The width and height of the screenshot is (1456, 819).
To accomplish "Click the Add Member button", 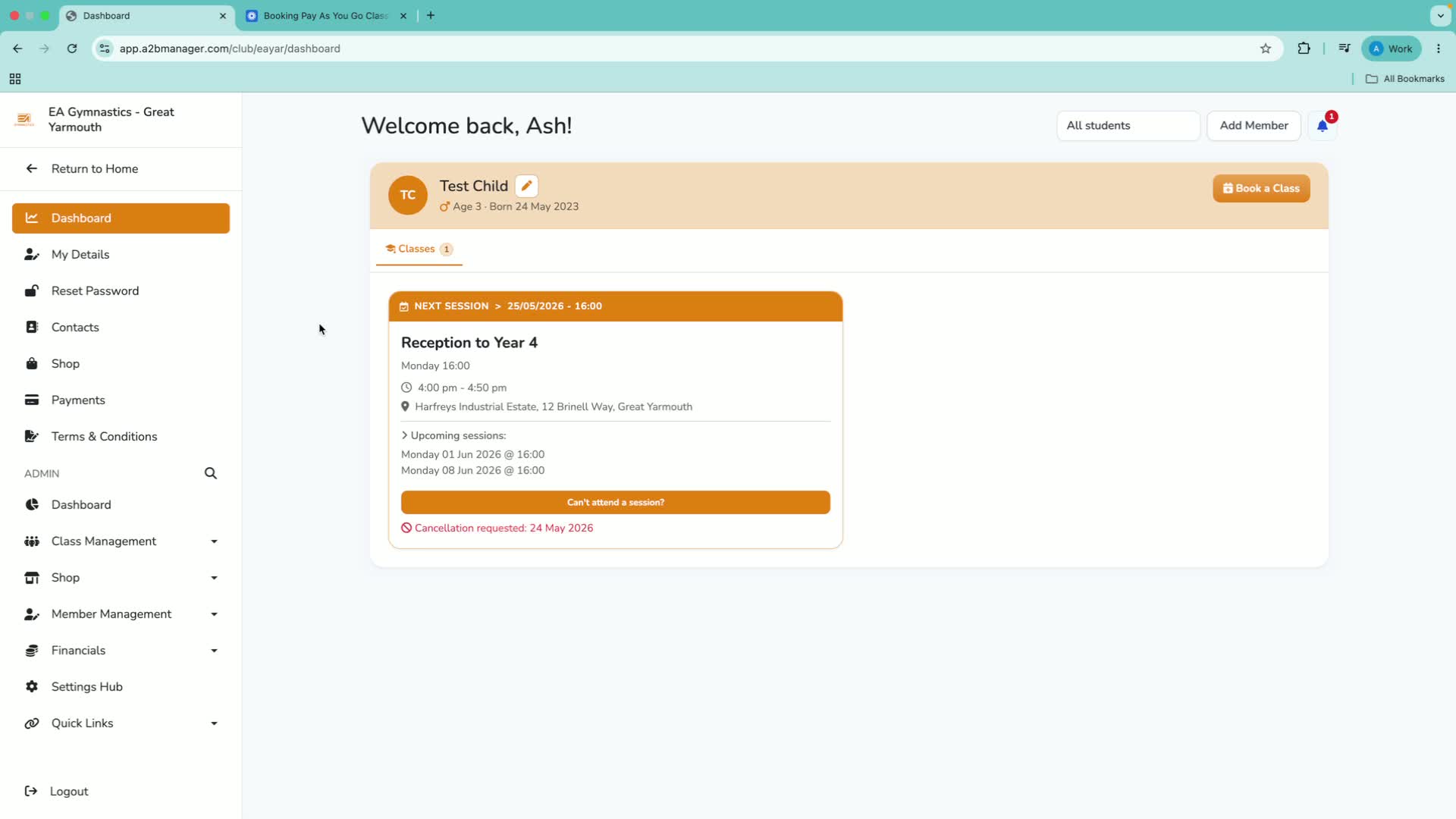I will point(1254,126).
